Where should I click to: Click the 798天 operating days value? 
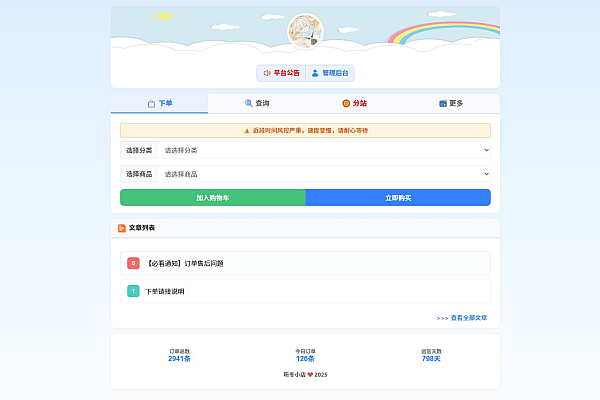(x=431, y=359)
